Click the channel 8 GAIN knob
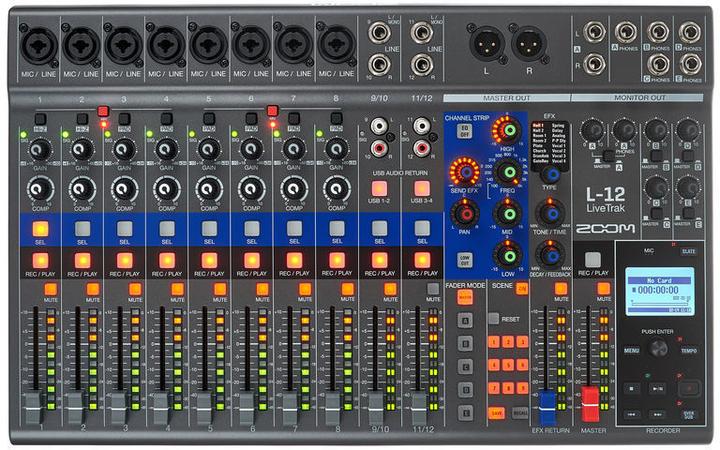The height and width of the screenshot is (450, 720). 337,149
